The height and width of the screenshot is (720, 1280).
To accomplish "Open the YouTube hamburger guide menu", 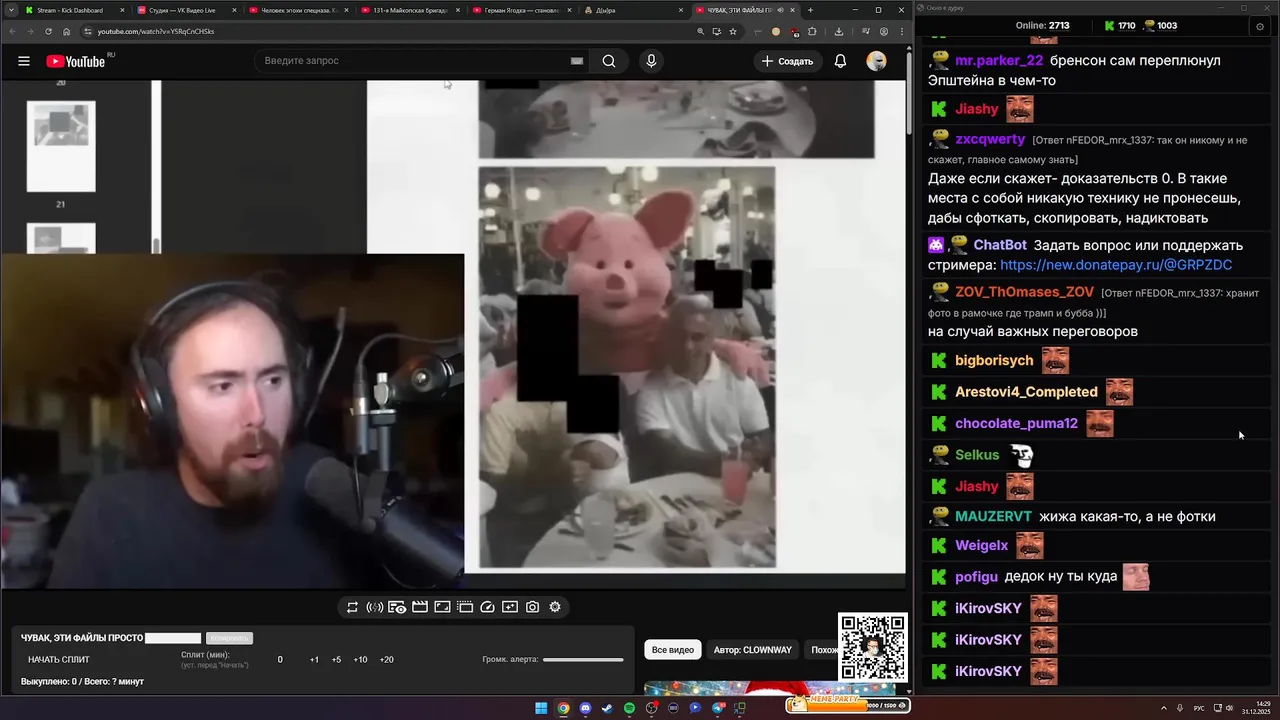I will (24, 61).
